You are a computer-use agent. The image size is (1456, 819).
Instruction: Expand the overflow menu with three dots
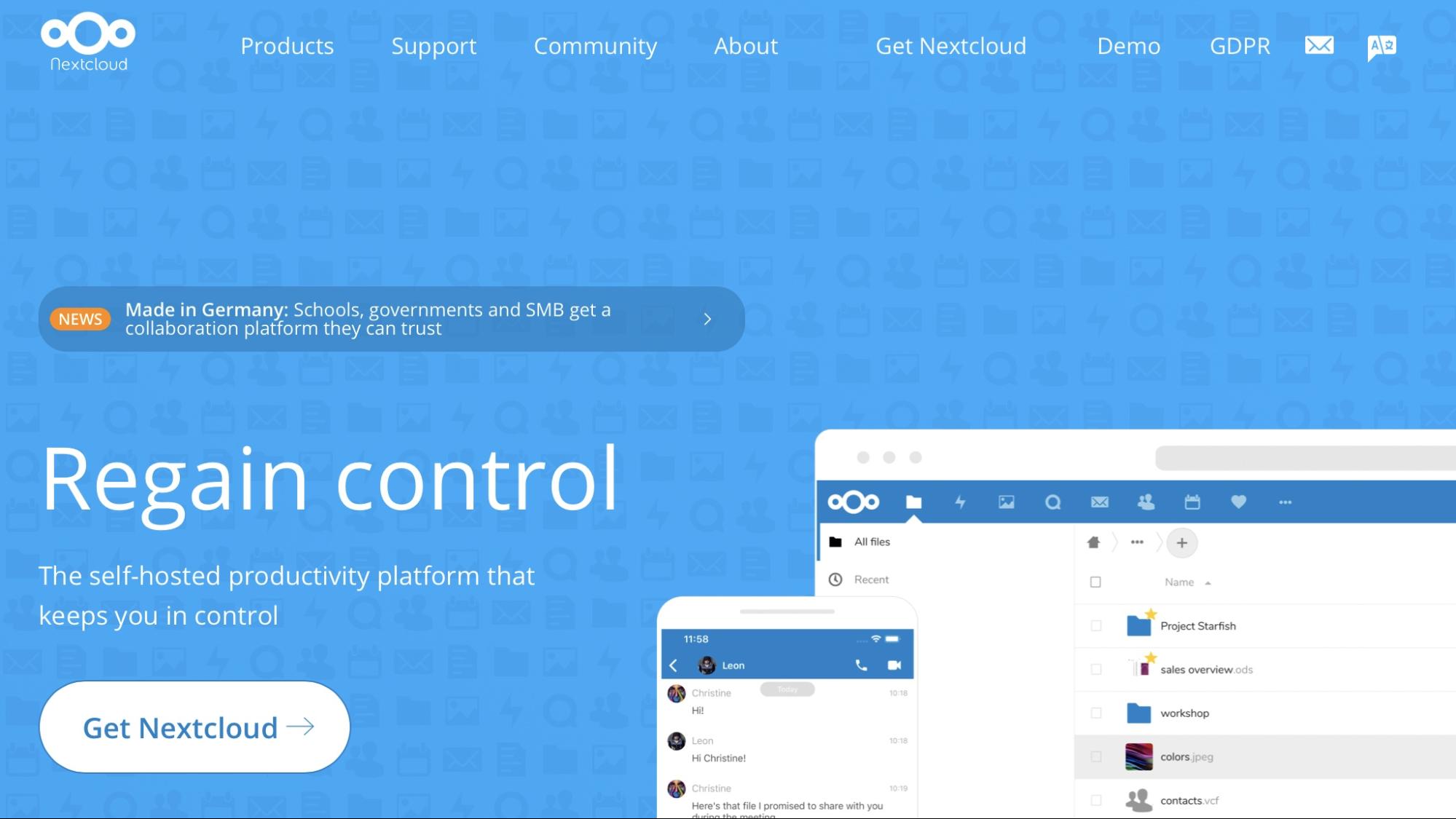tap(1285, 502)
